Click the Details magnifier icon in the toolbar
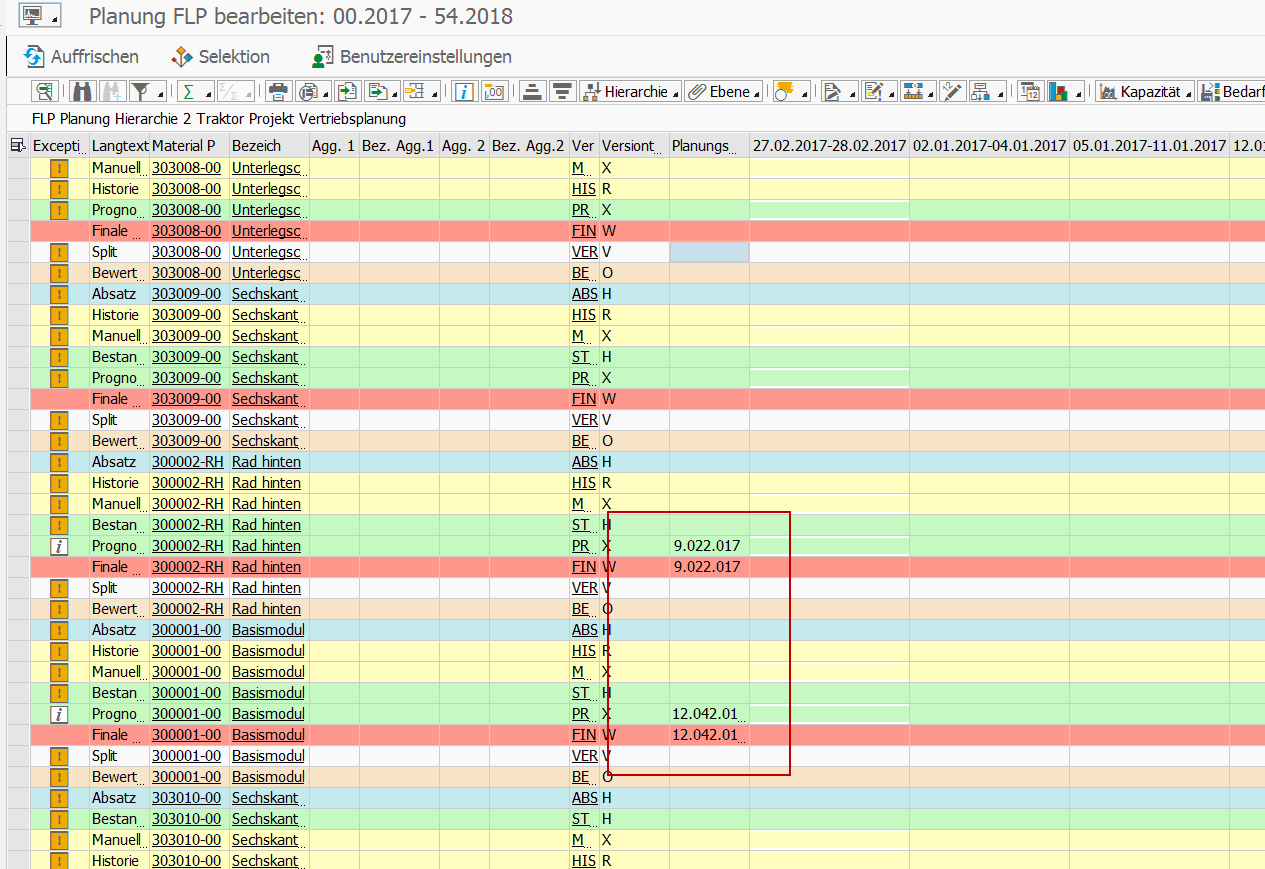This screenshot has width=1265, height=869. (44, 92)
